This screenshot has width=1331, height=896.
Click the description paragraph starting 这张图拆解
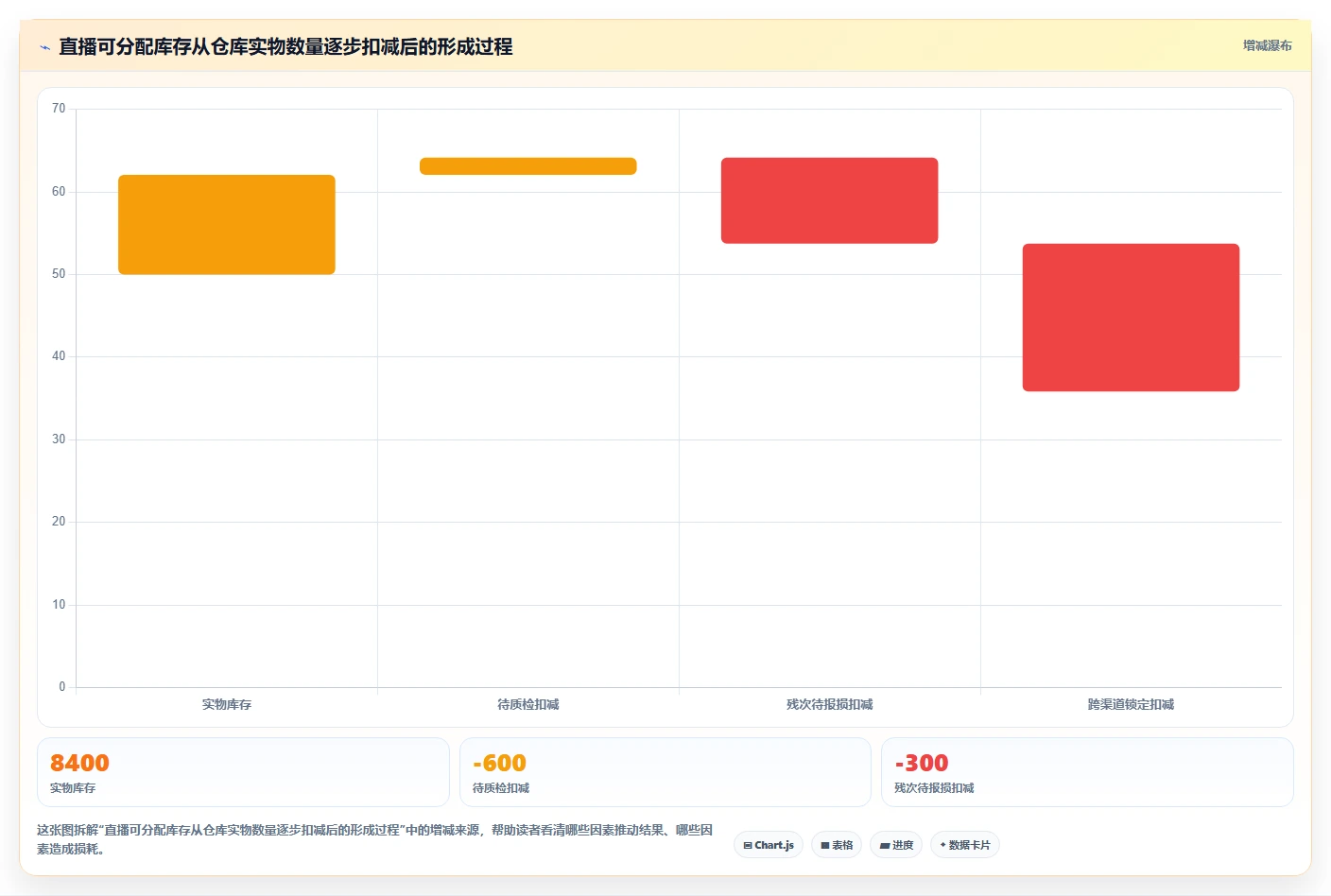click(x=375, y=839)
